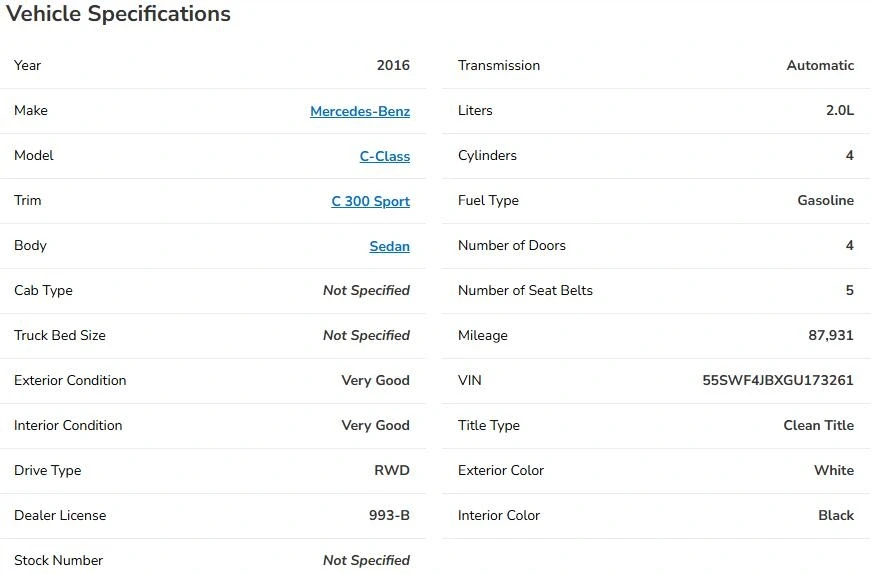Image resolution: width=875 pixels, height=574 pixels.
Task: Click the Automatic transmission value
Action: coord(820,65)
